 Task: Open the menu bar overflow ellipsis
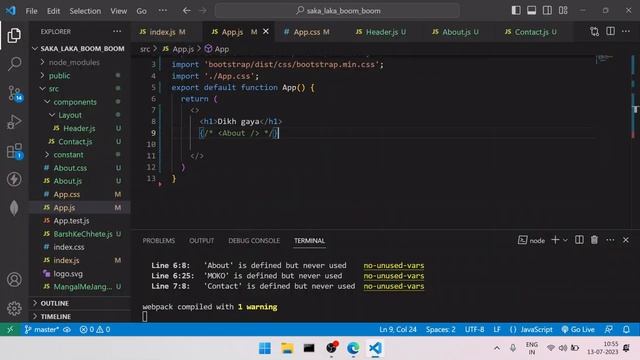tap(162, 11)
